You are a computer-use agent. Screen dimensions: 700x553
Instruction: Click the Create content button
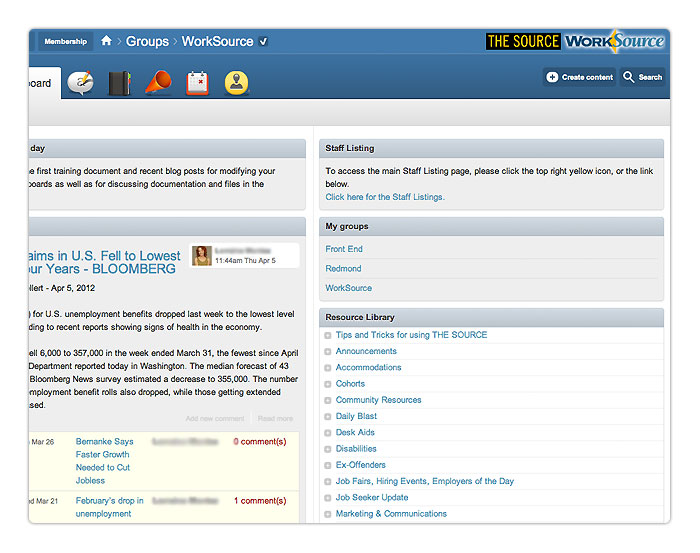pyautogui.click(x=579, y=77)
